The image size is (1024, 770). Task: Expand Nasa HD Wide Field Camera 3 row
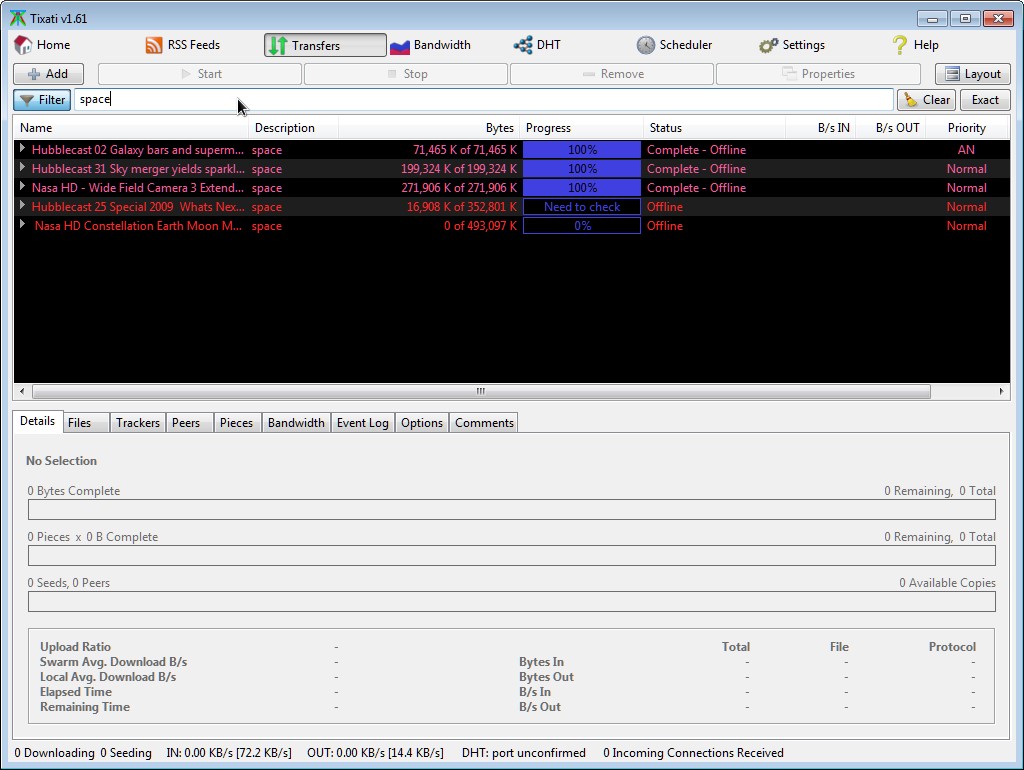click(22, 186)
